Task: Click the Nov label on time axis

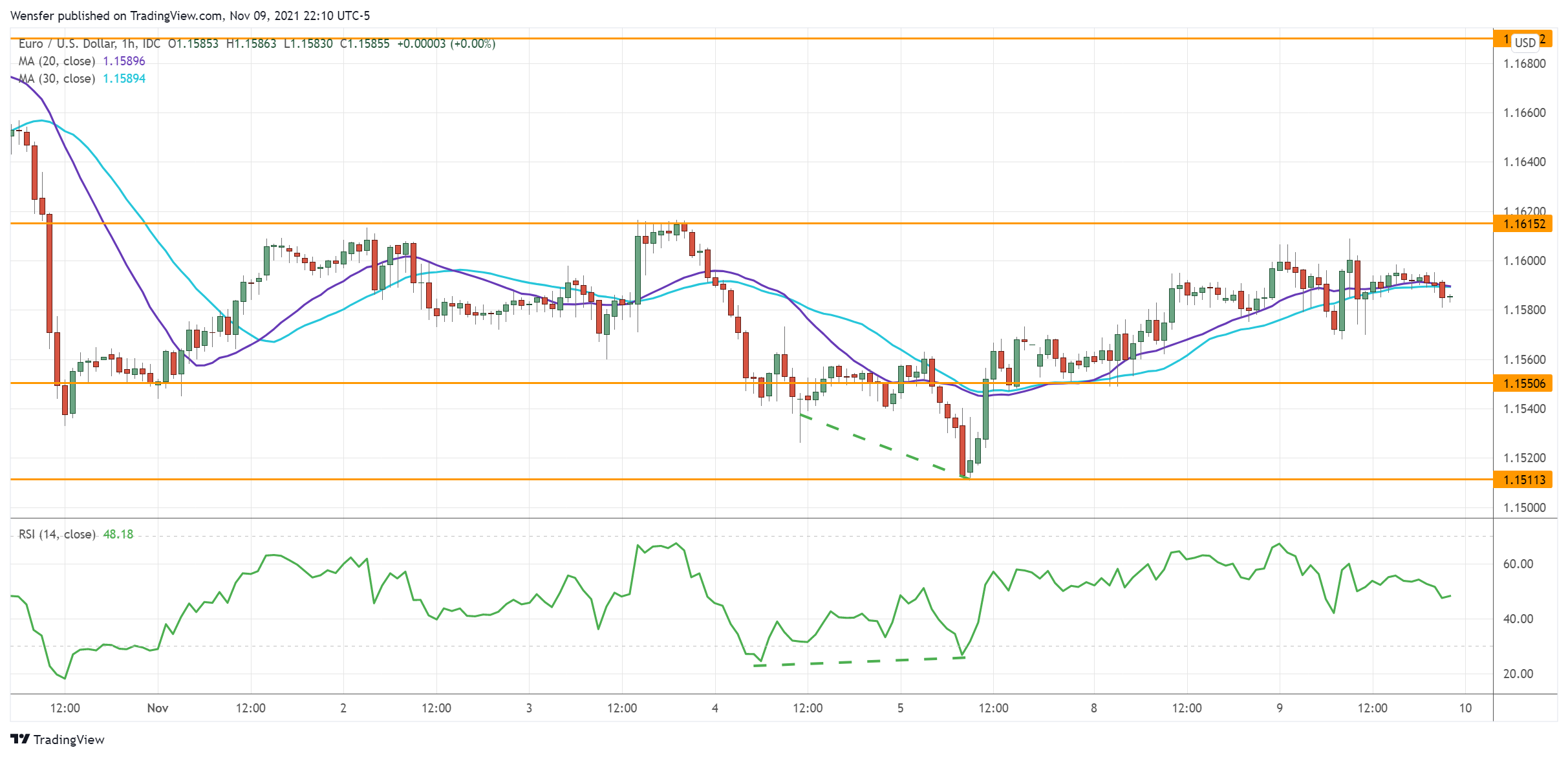Action: point(158,708)
